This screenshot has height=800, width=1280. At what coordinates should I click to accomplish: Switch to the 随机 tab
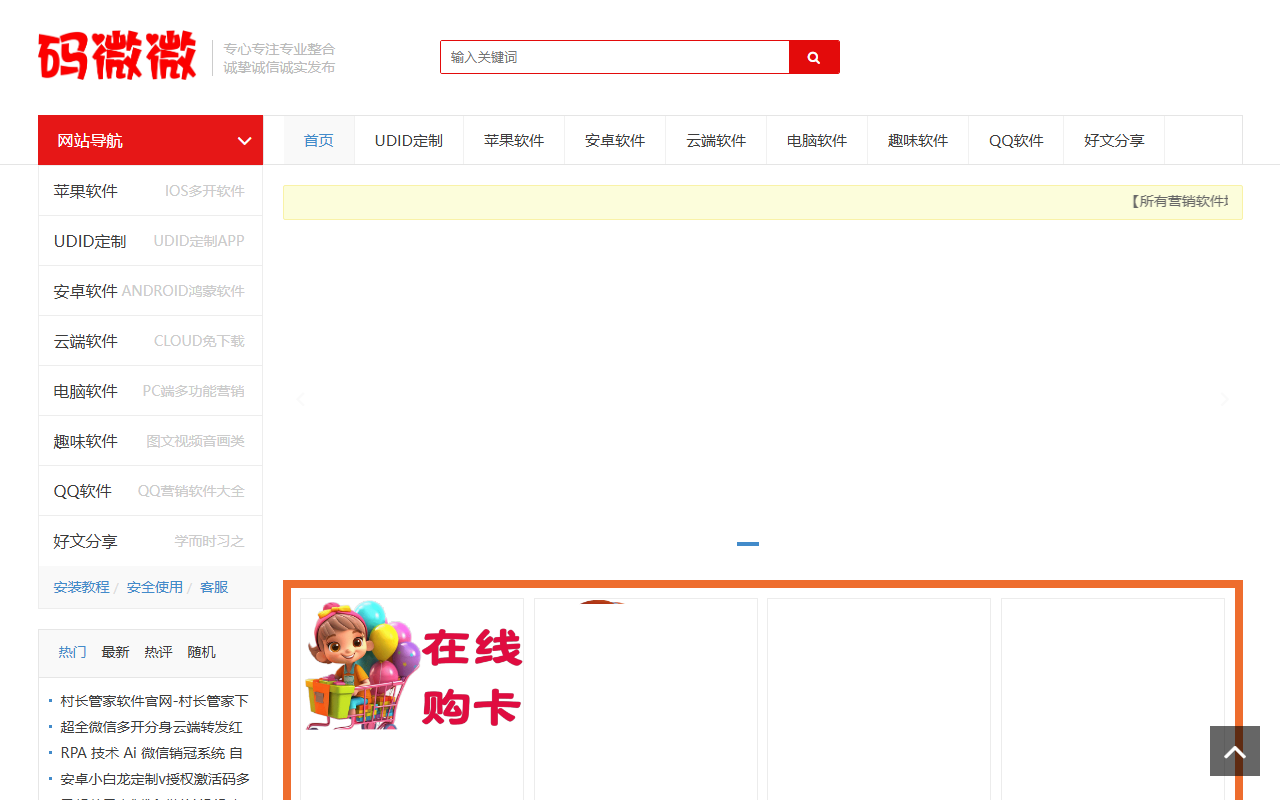click(x=201, y=652)
